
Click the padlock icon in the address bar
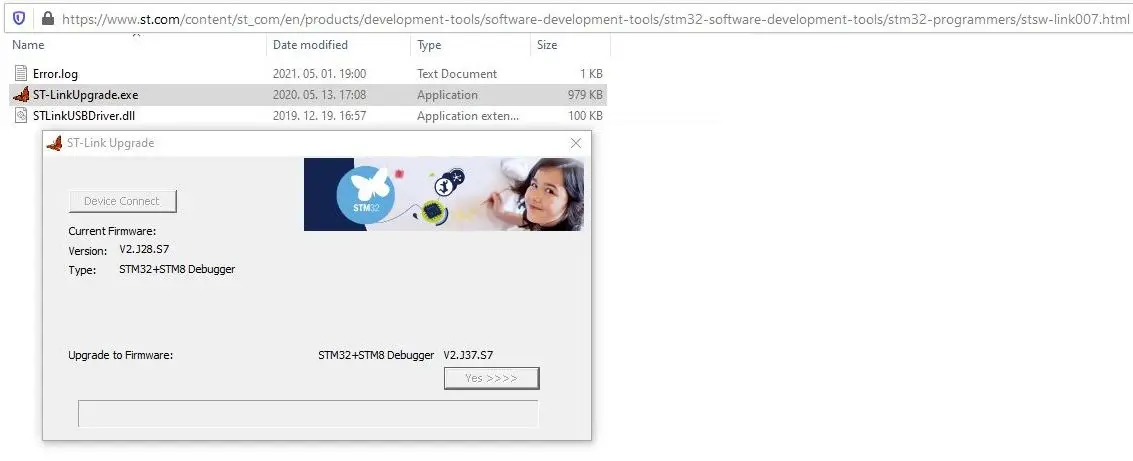(48, 18)
